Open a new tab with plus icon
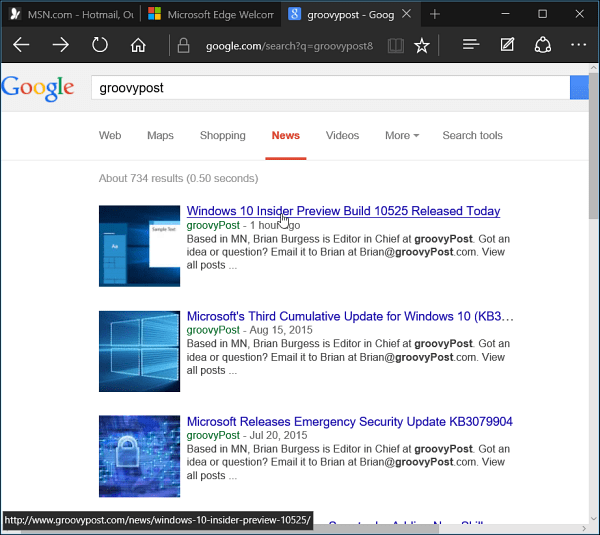Screen dimensions: 600x535 [x=435, y=14]
